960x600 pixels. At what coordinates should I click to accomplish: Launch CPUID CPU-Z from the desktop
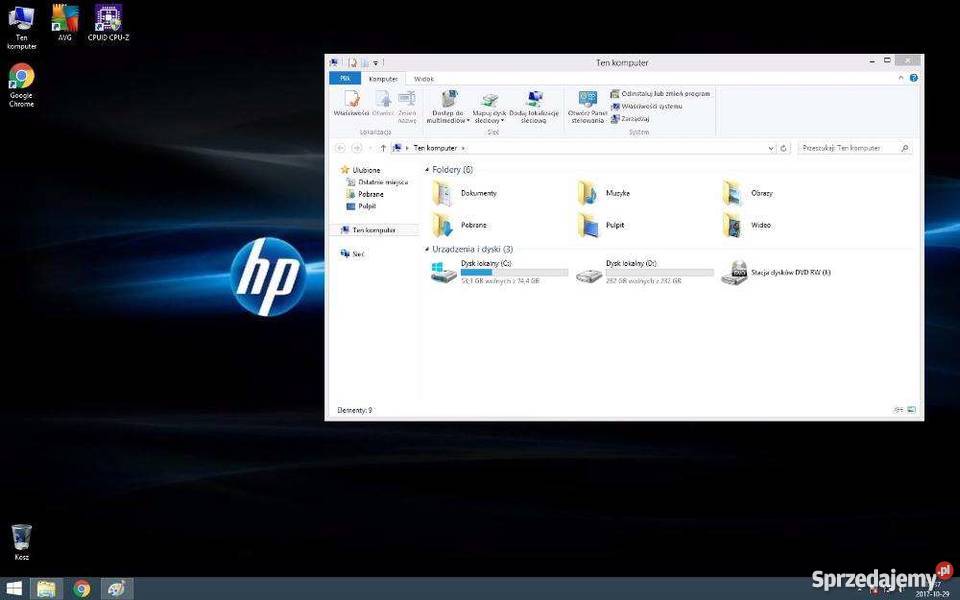(x=107, y=20)
